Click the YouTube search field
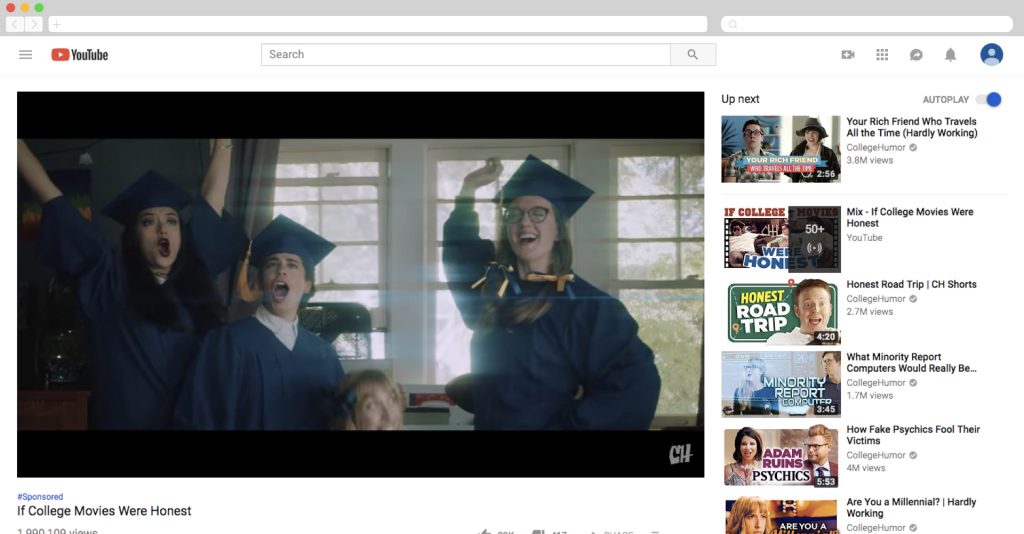1024x534 pixels. coord(466,55)
